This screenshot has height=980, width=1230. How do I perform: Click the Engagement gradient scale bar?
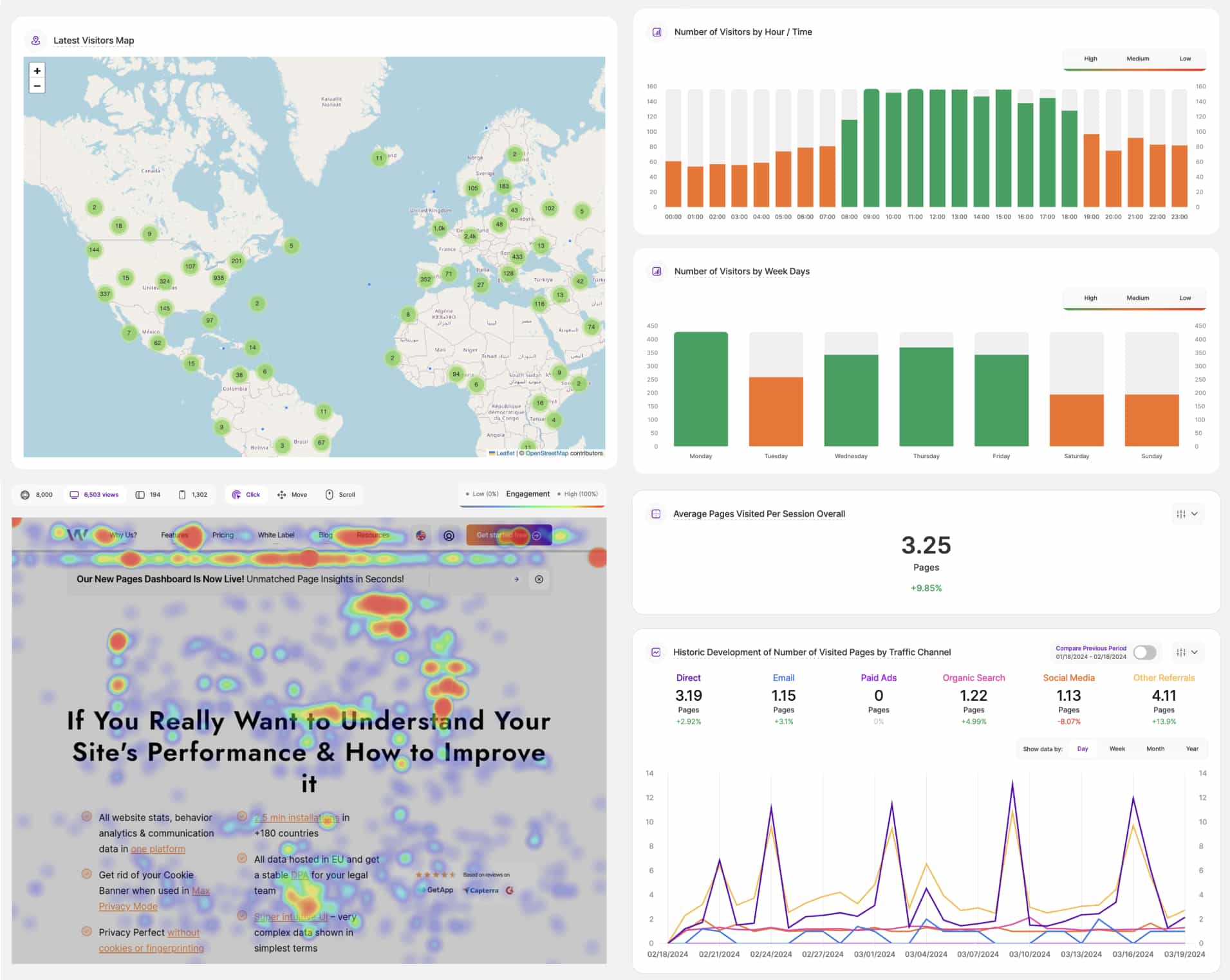(532, 506)
